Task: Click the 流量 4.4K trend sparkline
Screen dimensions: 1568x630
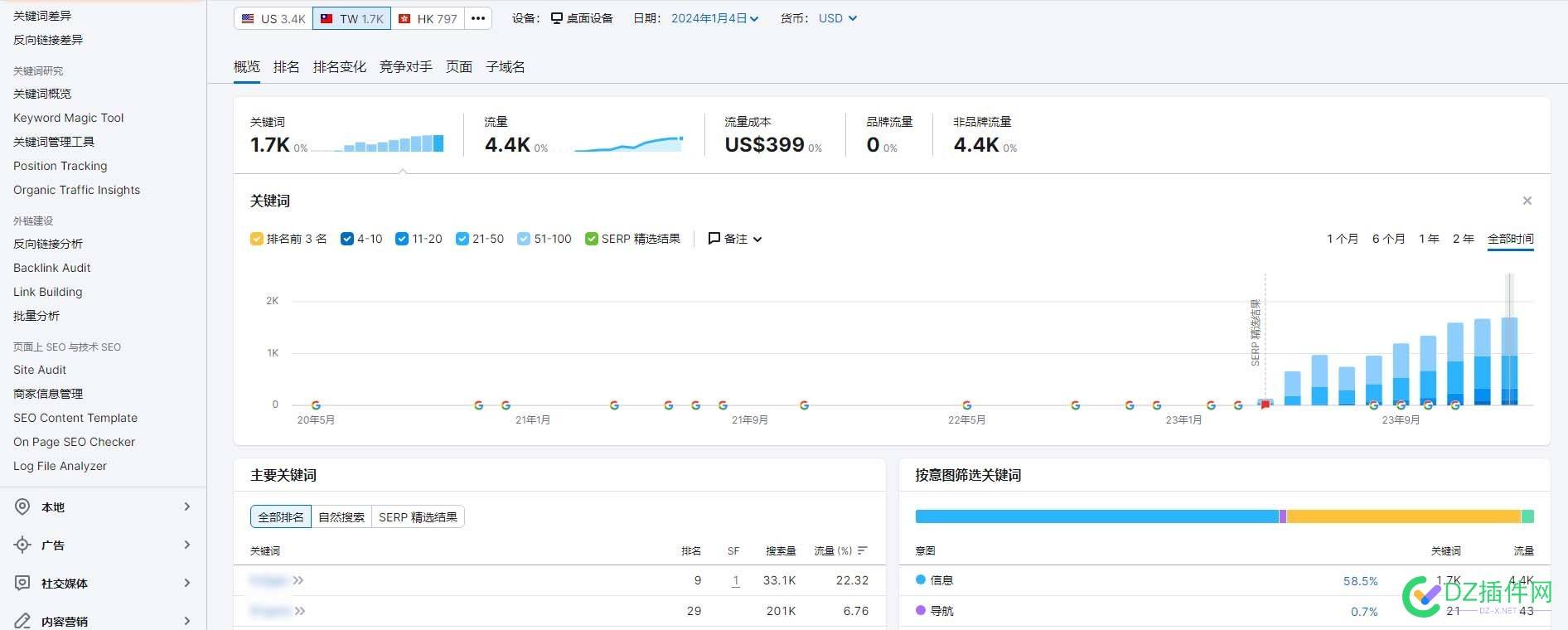Action: pos(628,143)
